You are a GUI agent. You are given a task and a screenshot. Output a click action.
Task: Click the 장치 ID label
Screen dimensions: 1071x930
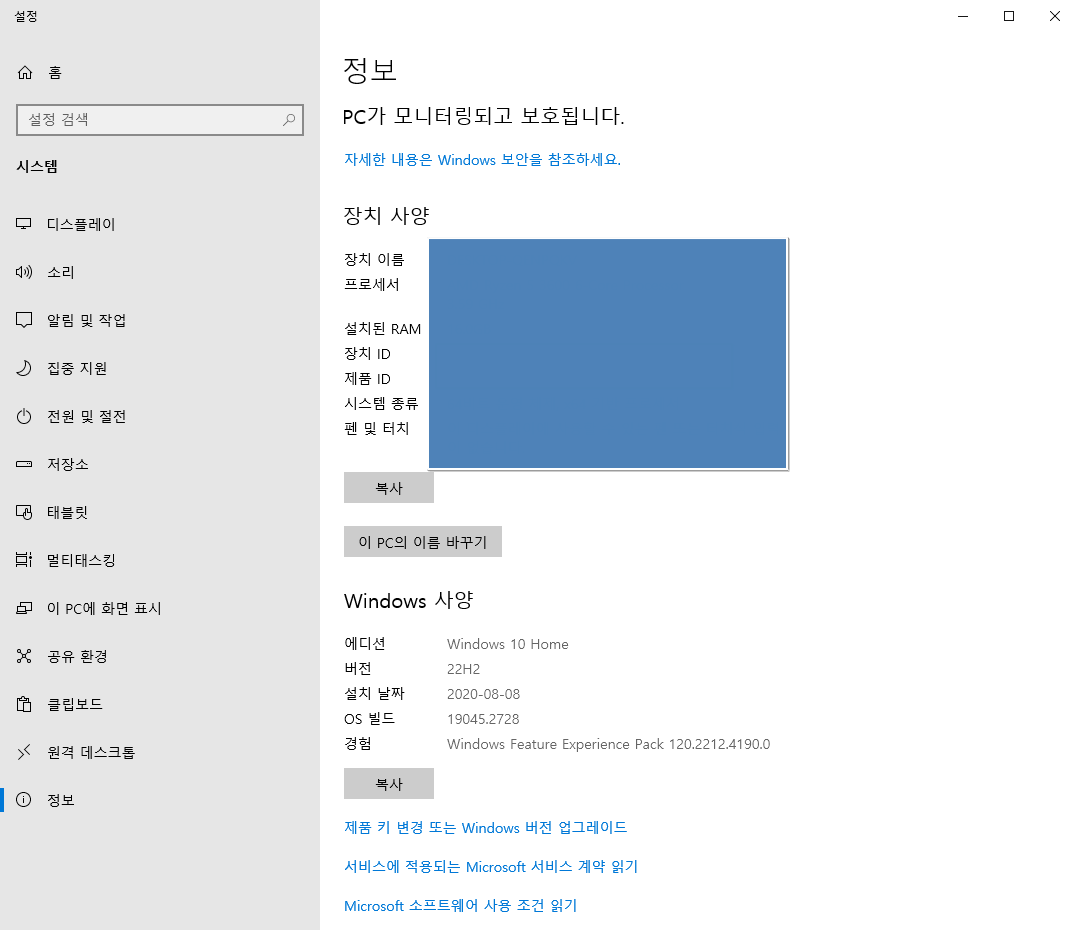[367, 354]
